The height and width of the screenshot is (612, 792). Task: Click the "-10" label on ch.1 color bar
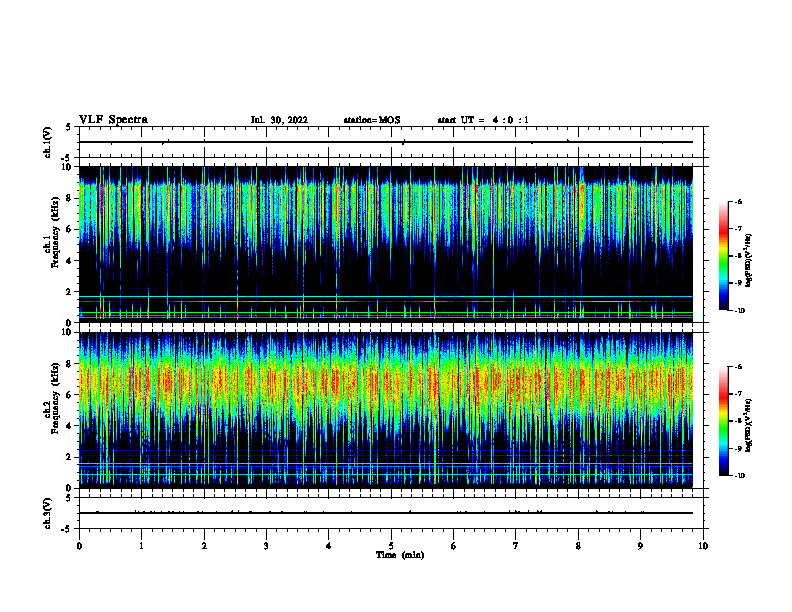click(x=740, y=311)
